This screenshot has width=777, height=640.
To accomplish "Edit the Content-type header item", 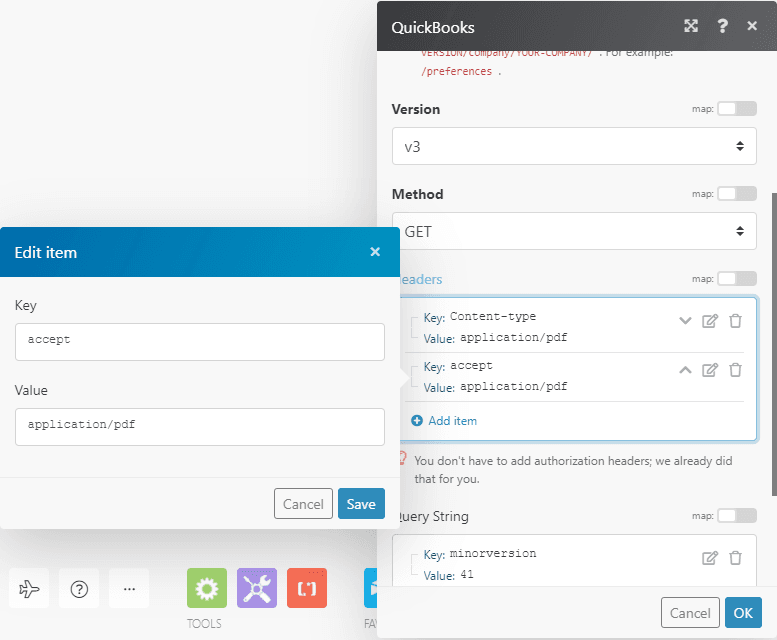I will [x=710, y=321].
